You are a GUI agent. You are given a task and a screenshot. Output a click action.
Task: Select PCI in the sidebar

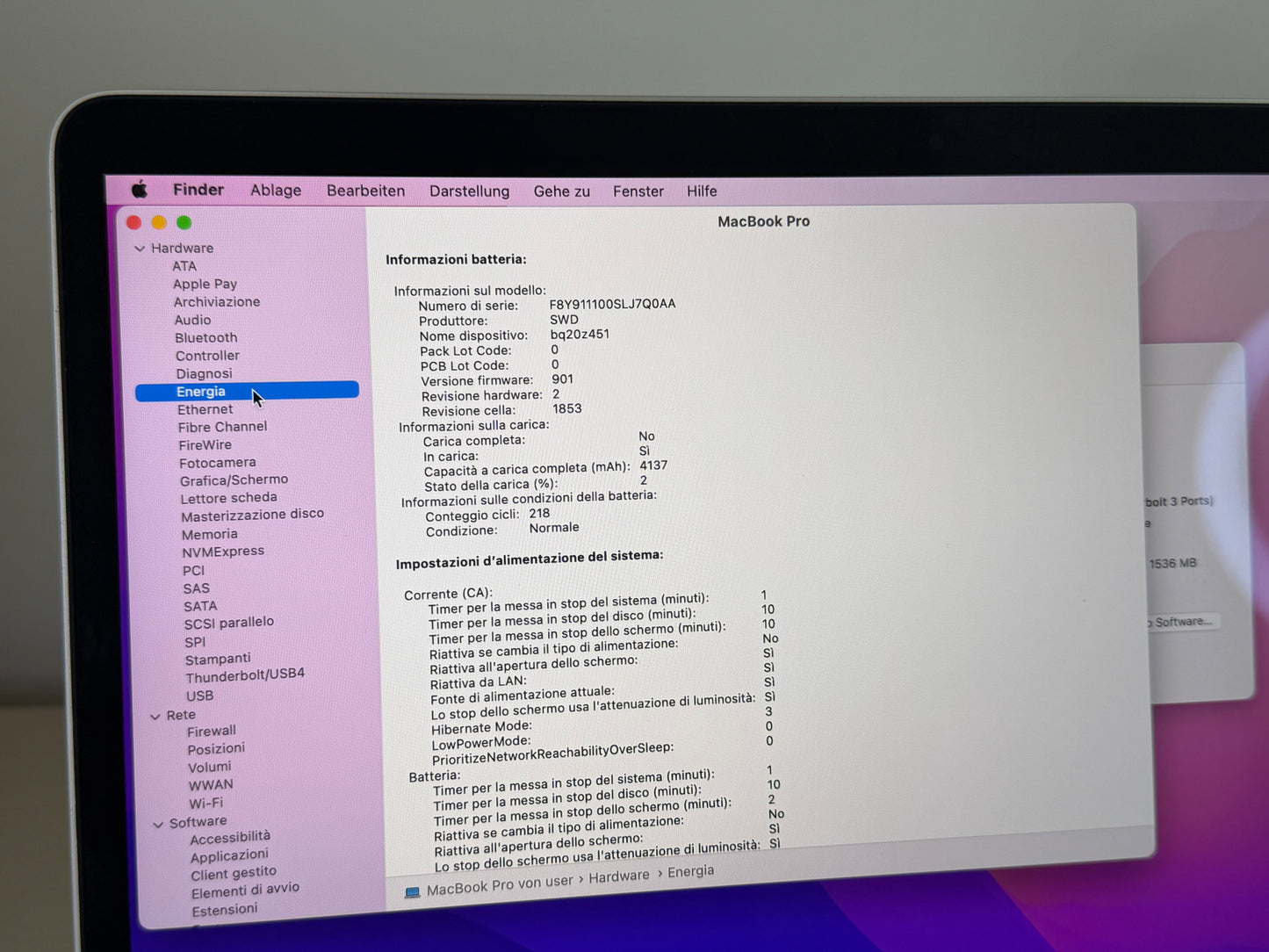tap(193, 570)
